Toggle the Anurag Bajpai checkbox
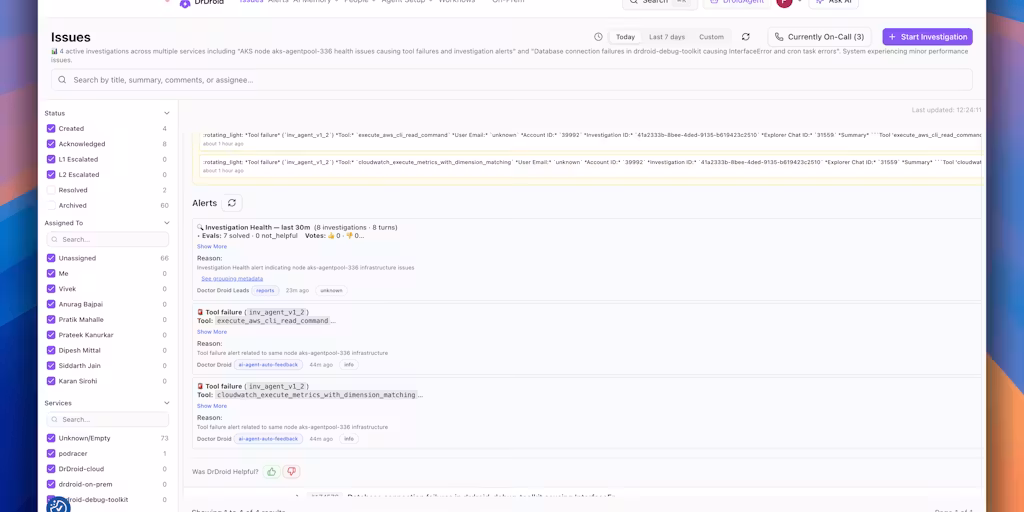The height and width of the screenshot is (512, 1024). tap(51, 304)
